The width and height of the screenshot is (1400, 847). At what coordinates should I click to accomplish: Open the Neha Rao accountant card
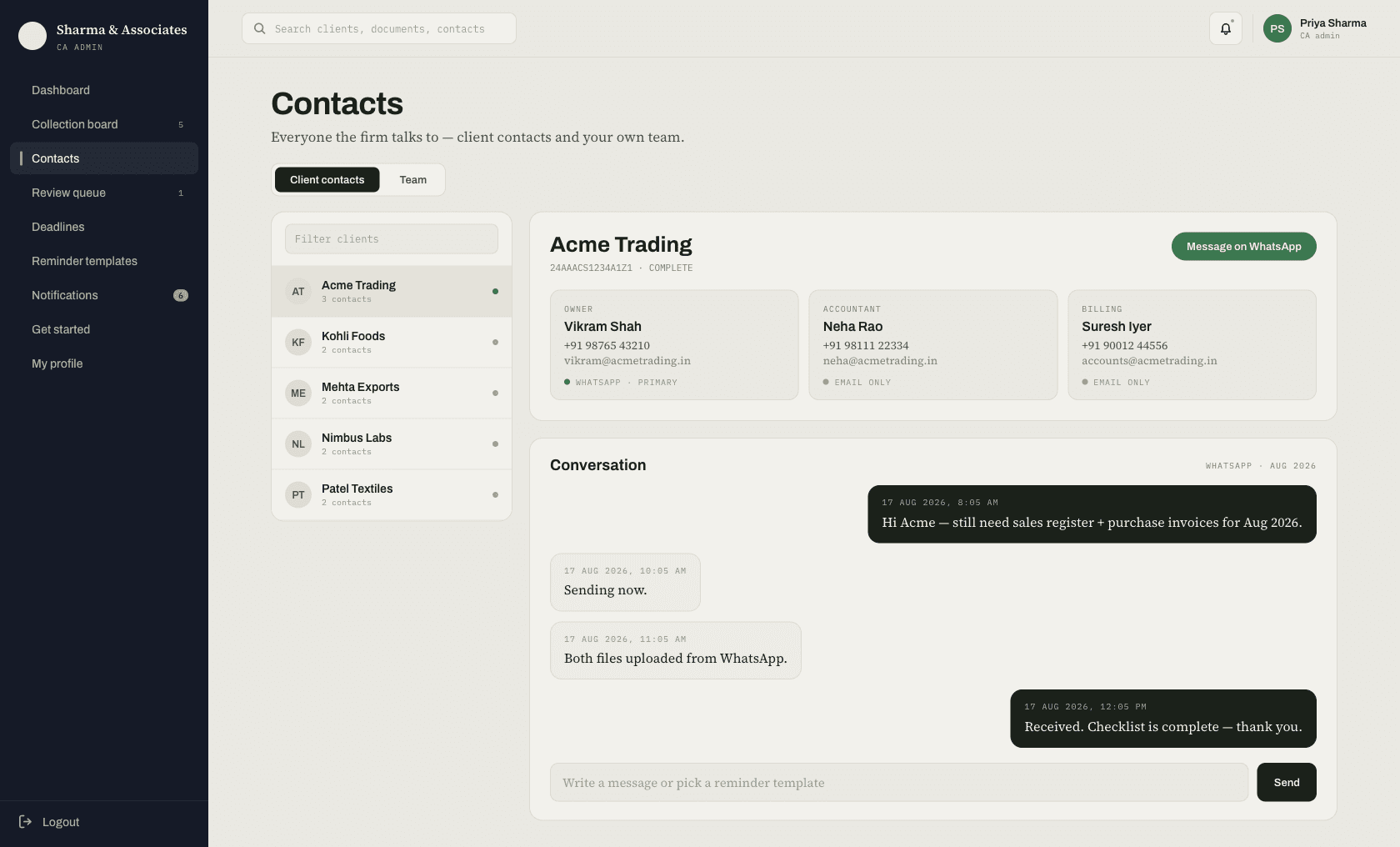933,345
